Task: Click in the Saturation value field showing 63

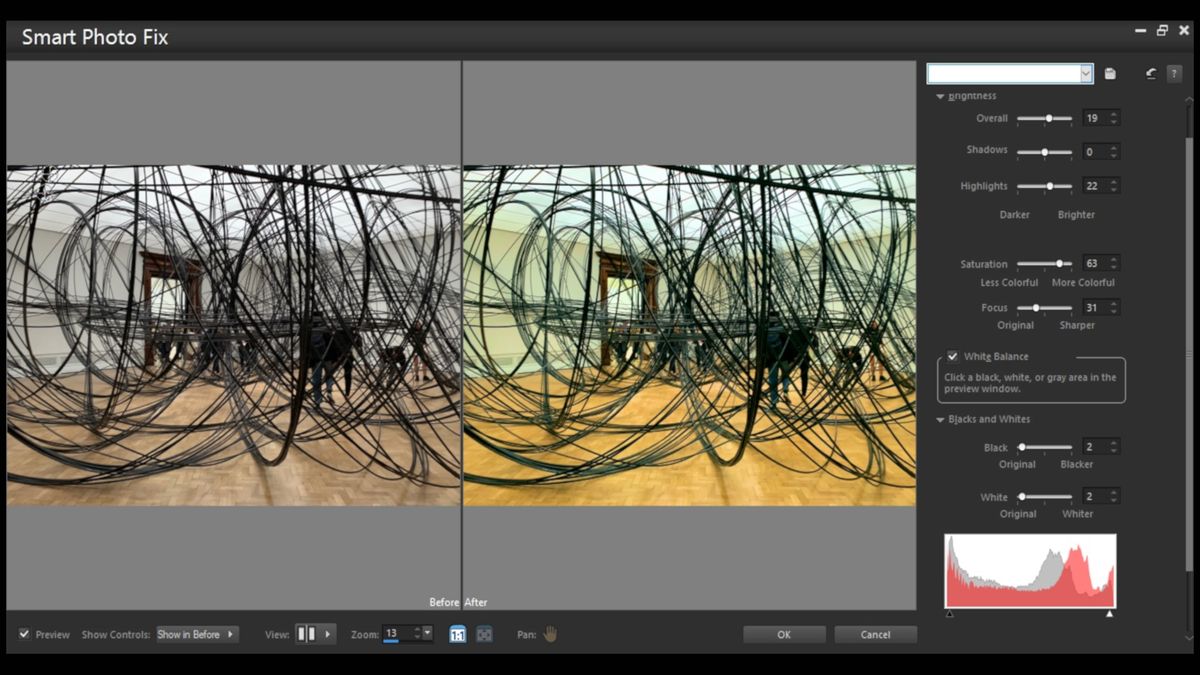Action: click(x=1094, y=264)
